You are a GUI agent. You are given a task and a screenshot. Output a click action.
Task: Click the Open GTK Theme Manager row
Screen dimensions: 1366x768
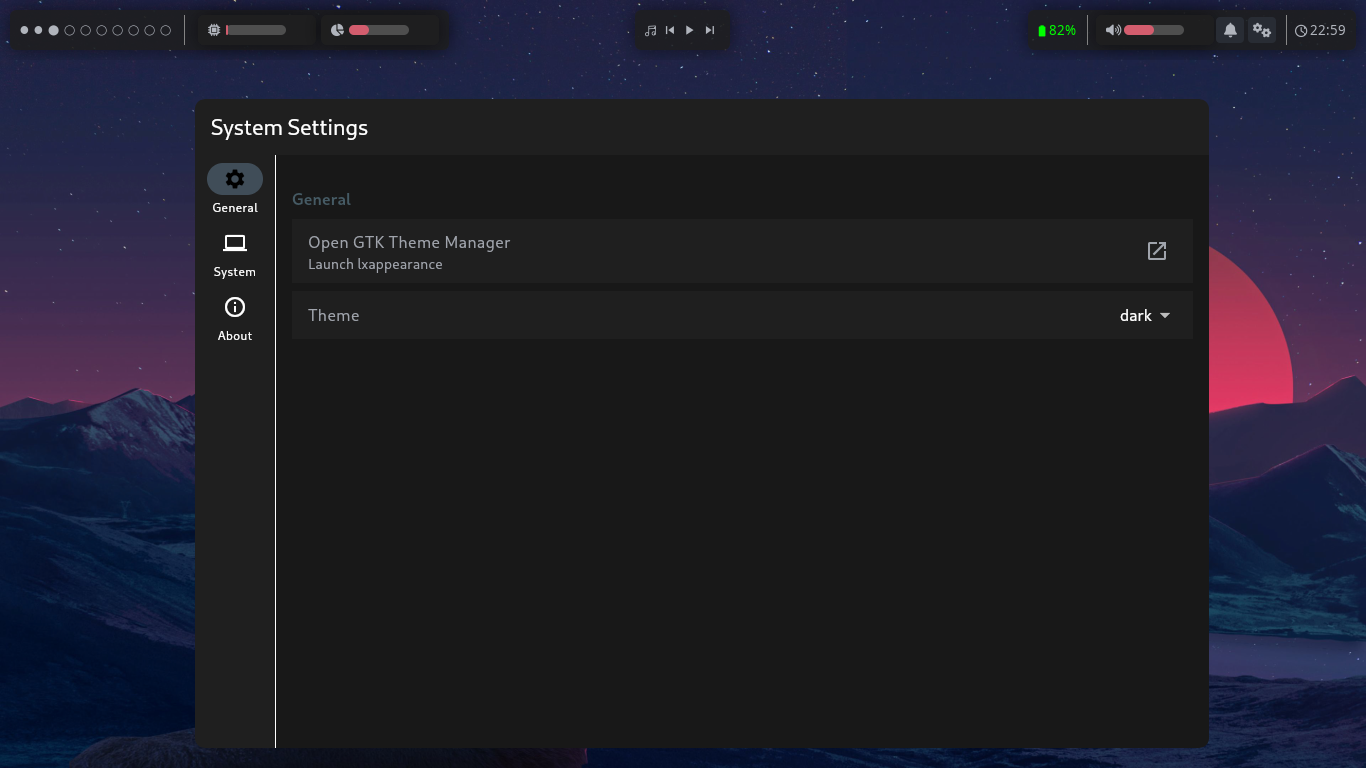click(x=700, y=251)
